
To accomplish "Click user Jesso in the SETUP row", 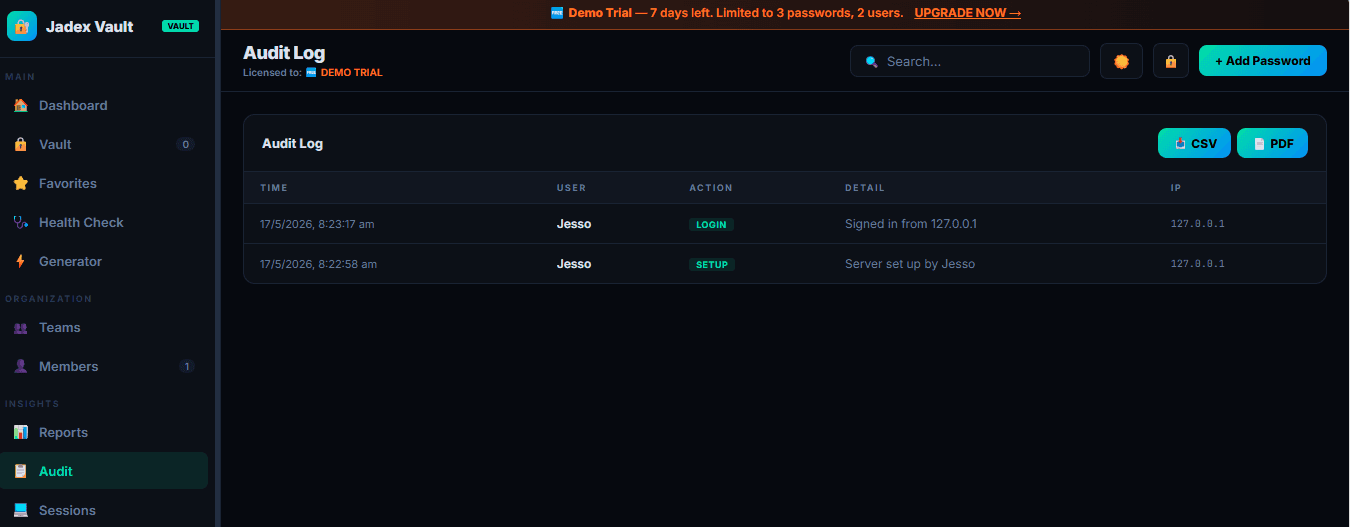I will (574, 264).
